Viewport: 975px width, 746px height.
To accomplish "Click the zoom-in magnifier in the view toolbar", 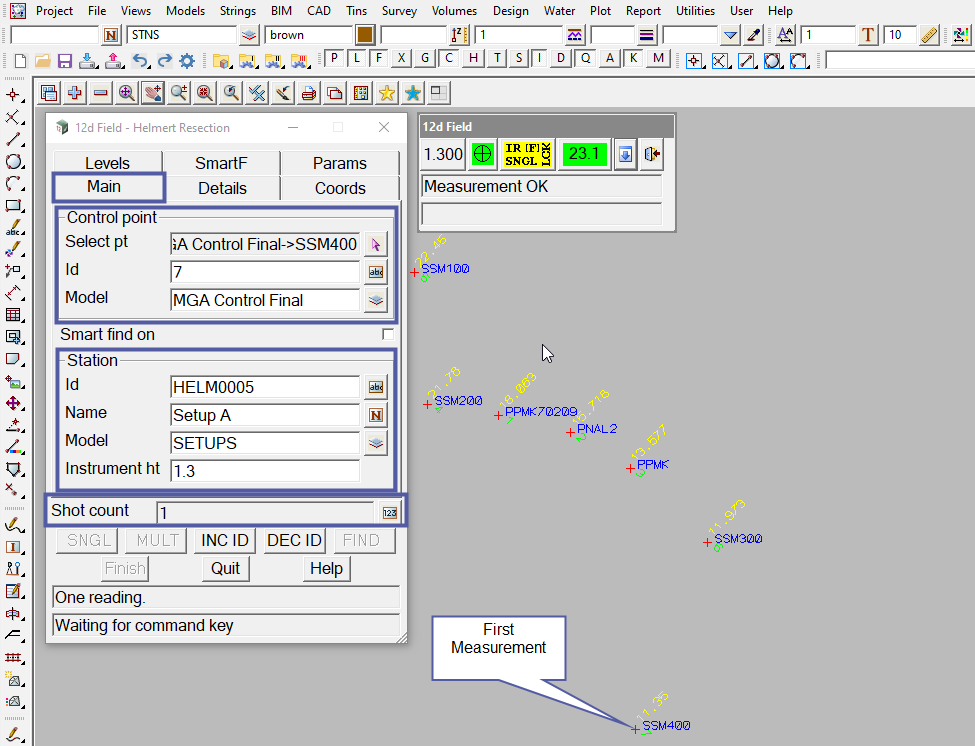I will coord(126,93).
